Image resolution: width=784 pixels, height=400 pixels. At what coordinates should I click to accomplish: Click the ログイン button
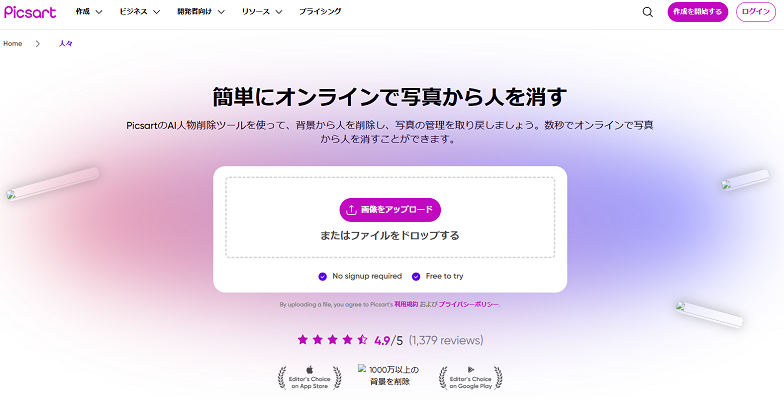coord(756,12)
